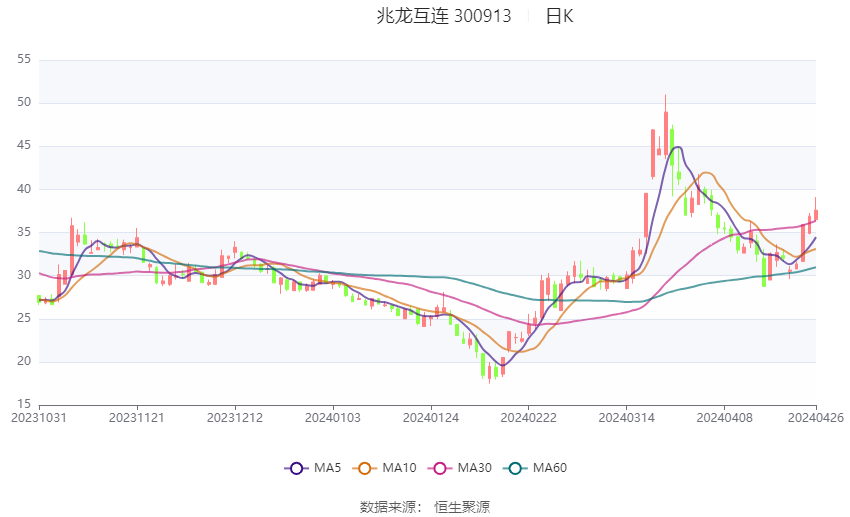The image size is (850, 517).
Task: Click the 20231121 x-axis date label
Action: [x=137, y=418]
